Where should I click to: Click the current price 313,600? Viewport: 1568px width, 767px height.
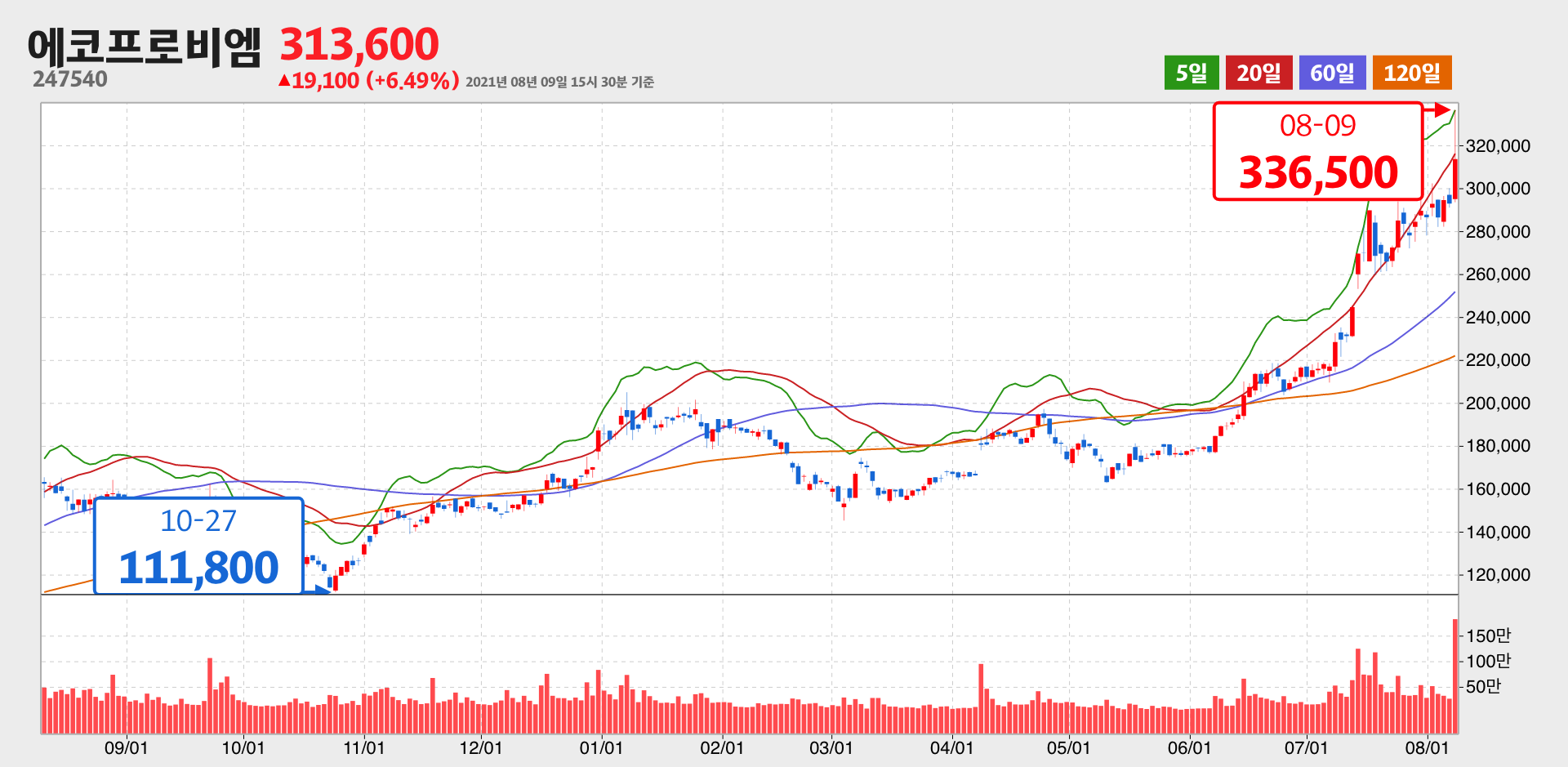359,44
